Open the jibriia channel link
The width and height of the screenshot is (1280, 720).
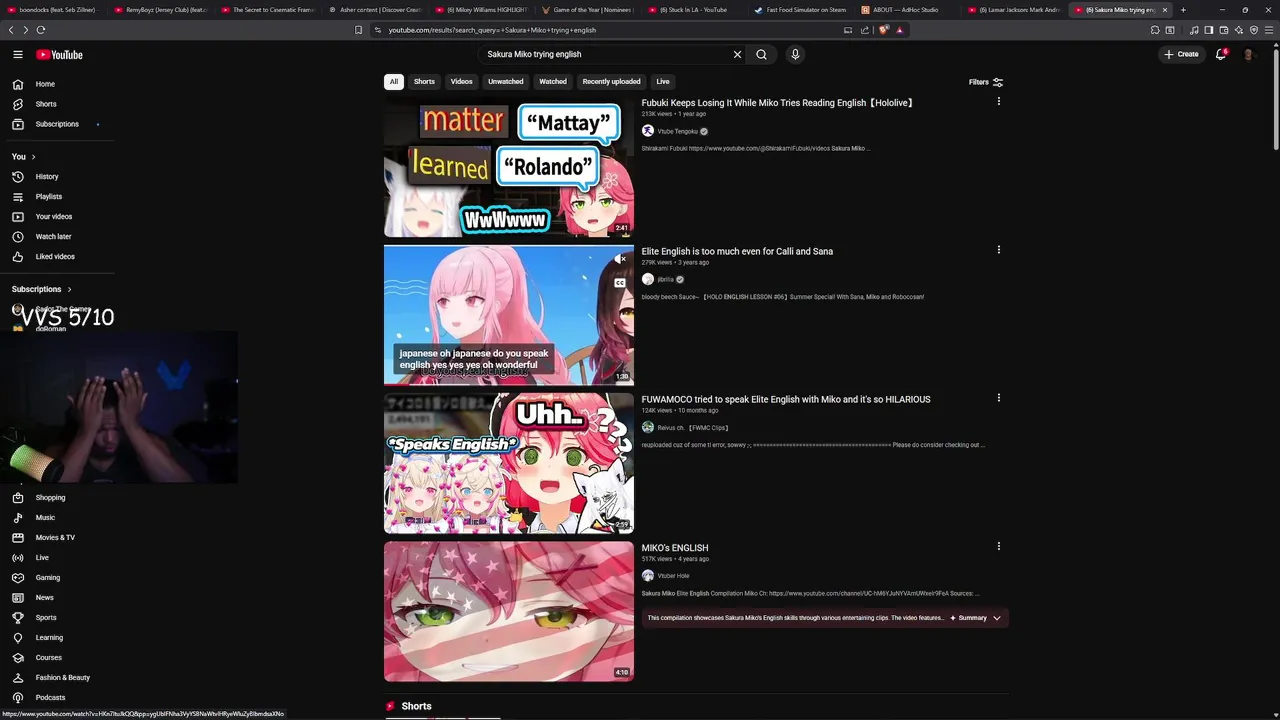tap(665, 280)
